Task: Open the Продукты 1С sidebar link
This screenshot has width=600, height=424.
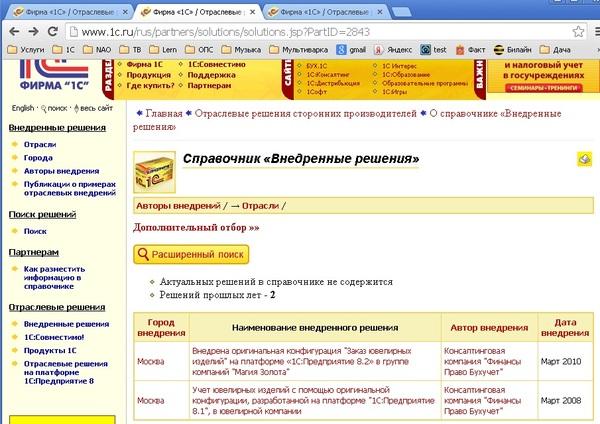Action: point(50,350)
